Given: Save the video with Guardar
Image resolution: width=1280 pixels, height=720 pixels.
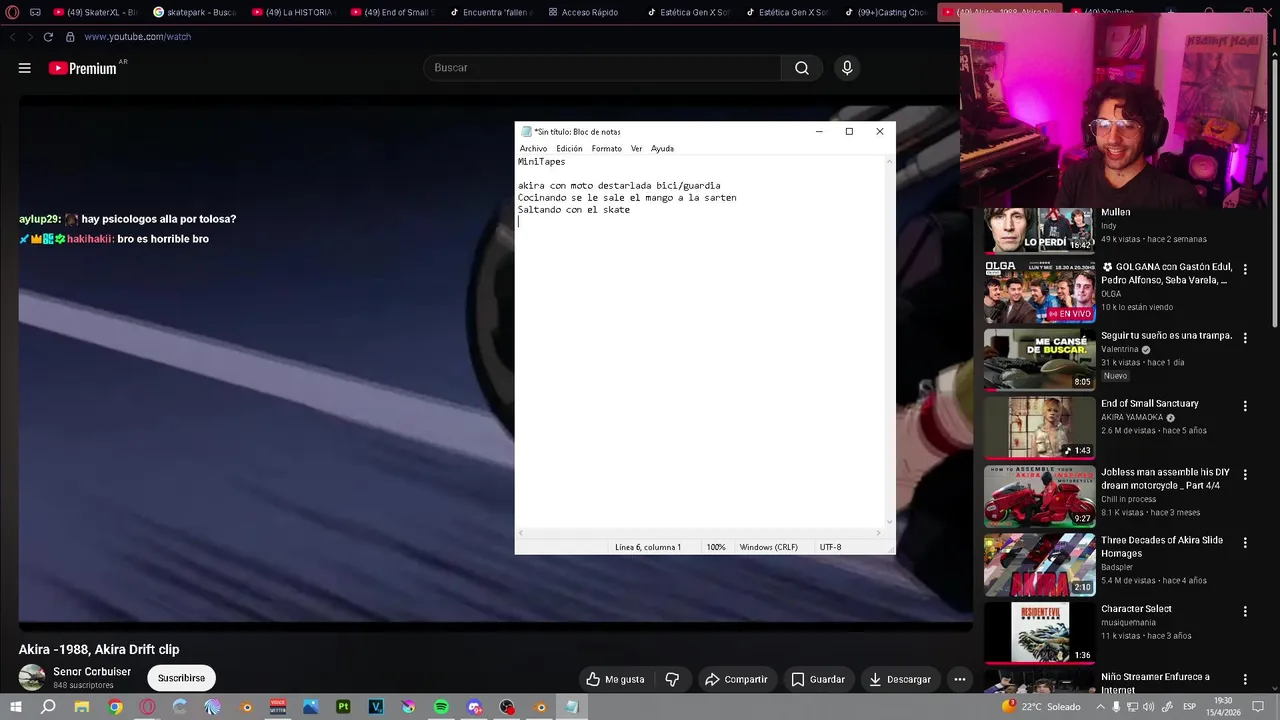Looking at the screenshot, I should [x=818, y=679].
